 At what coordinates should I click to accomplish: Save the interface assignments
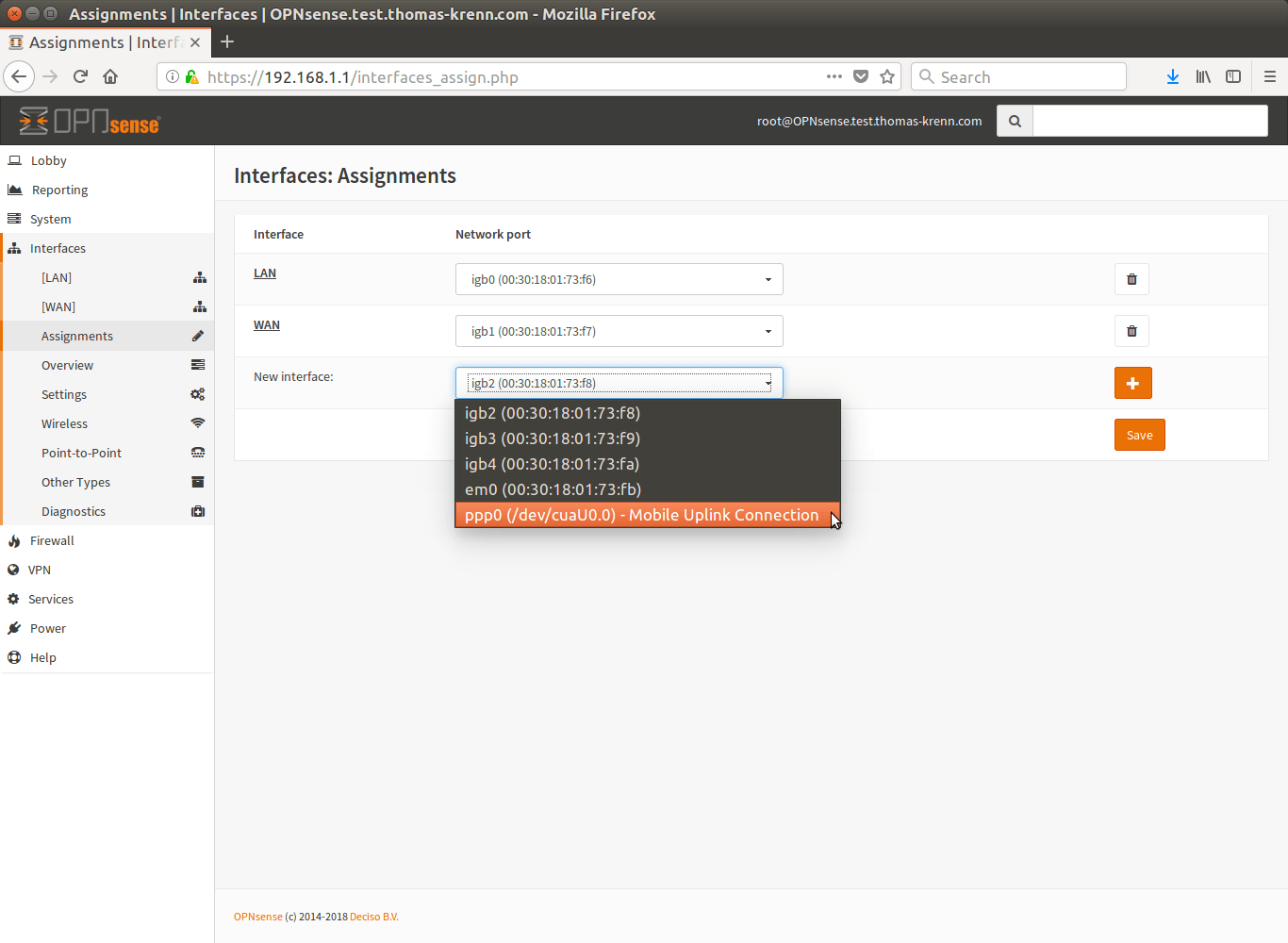click(1139, 435)
